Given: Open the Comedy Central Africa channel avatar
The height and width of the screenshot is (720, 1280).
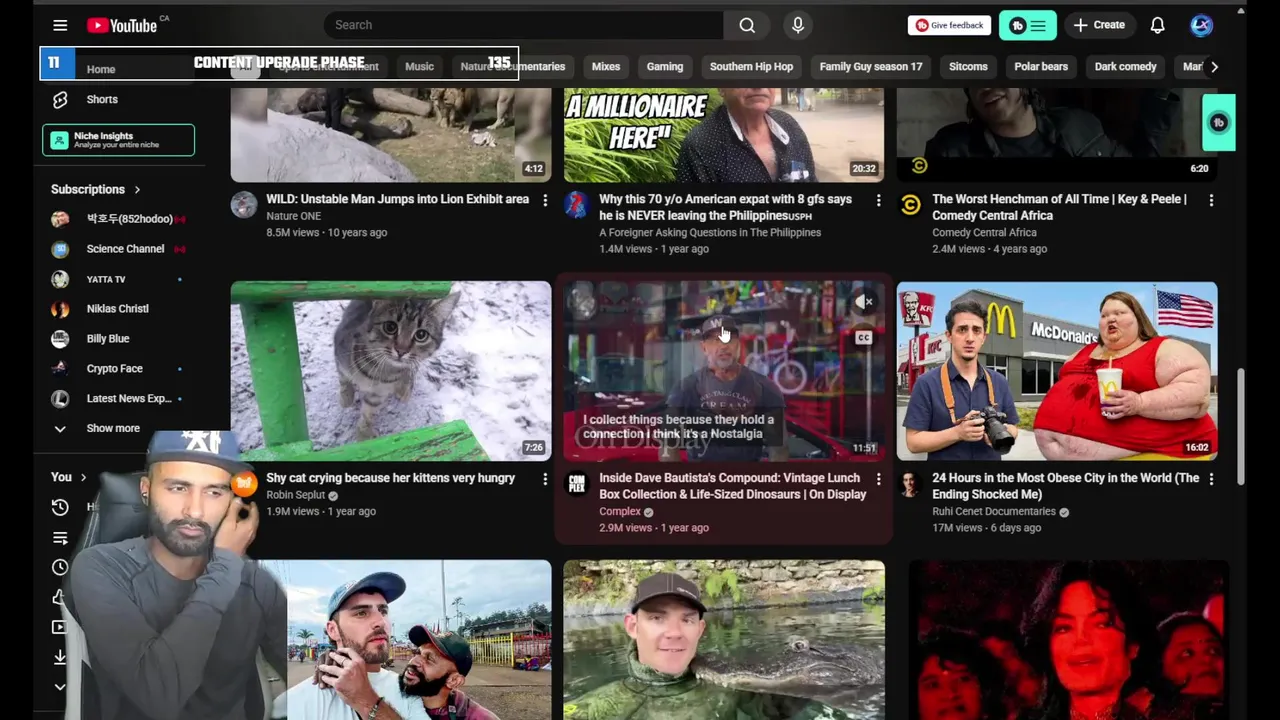Looking at the screenshot, I should [x=910, y=205].
